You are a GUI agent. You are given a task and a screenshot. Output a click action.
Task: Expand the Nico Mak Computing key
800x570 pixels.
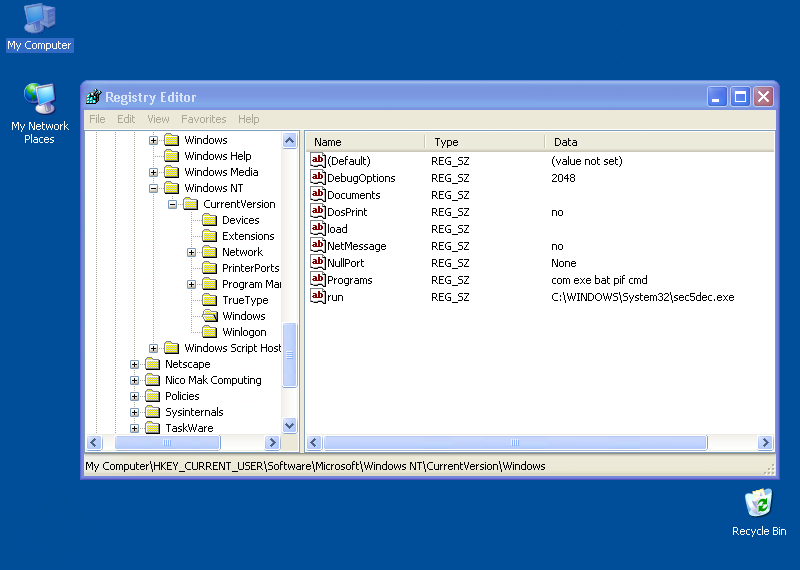click(134, 380)
